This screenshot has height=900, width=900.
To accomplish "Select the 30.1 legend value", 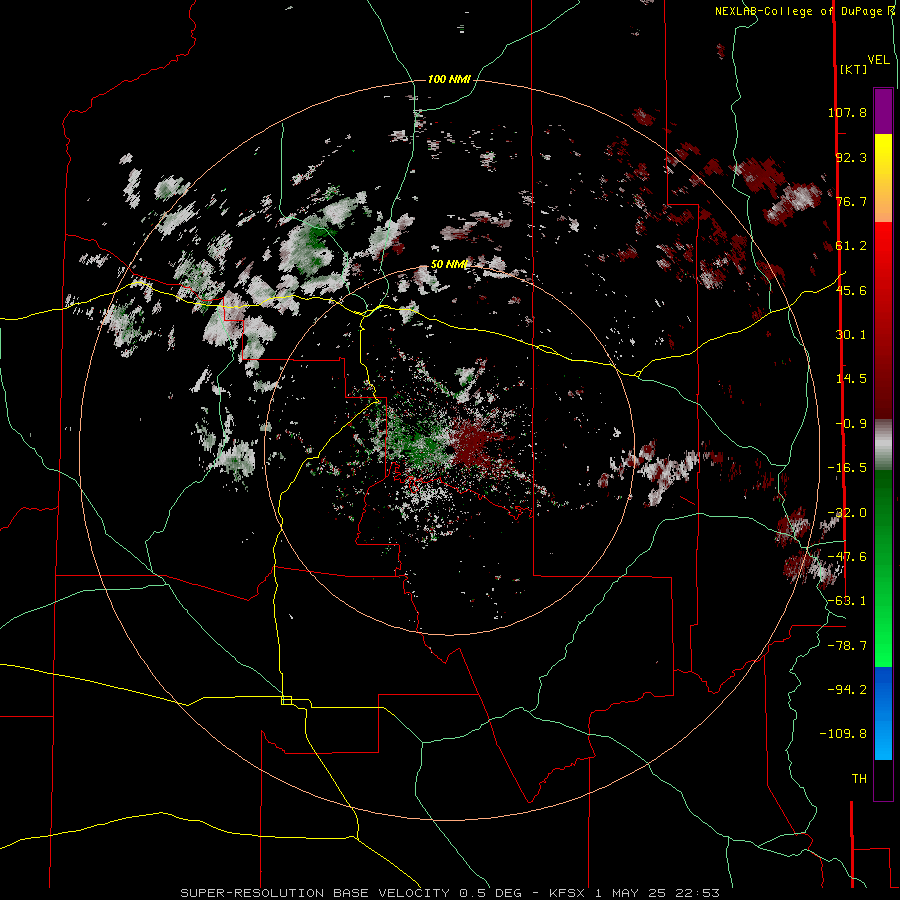I will click(x=851, y=335).
